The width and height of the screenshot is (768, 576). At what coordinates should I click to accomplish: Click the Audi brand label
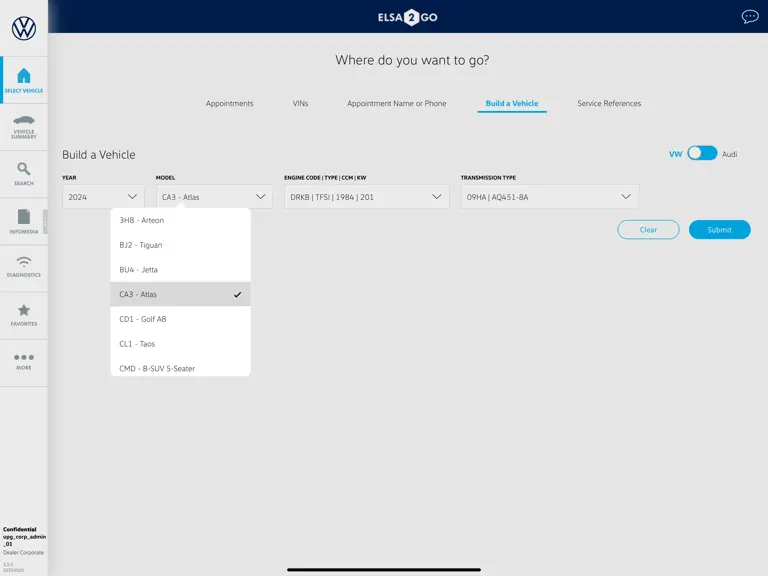coord(729,154)
